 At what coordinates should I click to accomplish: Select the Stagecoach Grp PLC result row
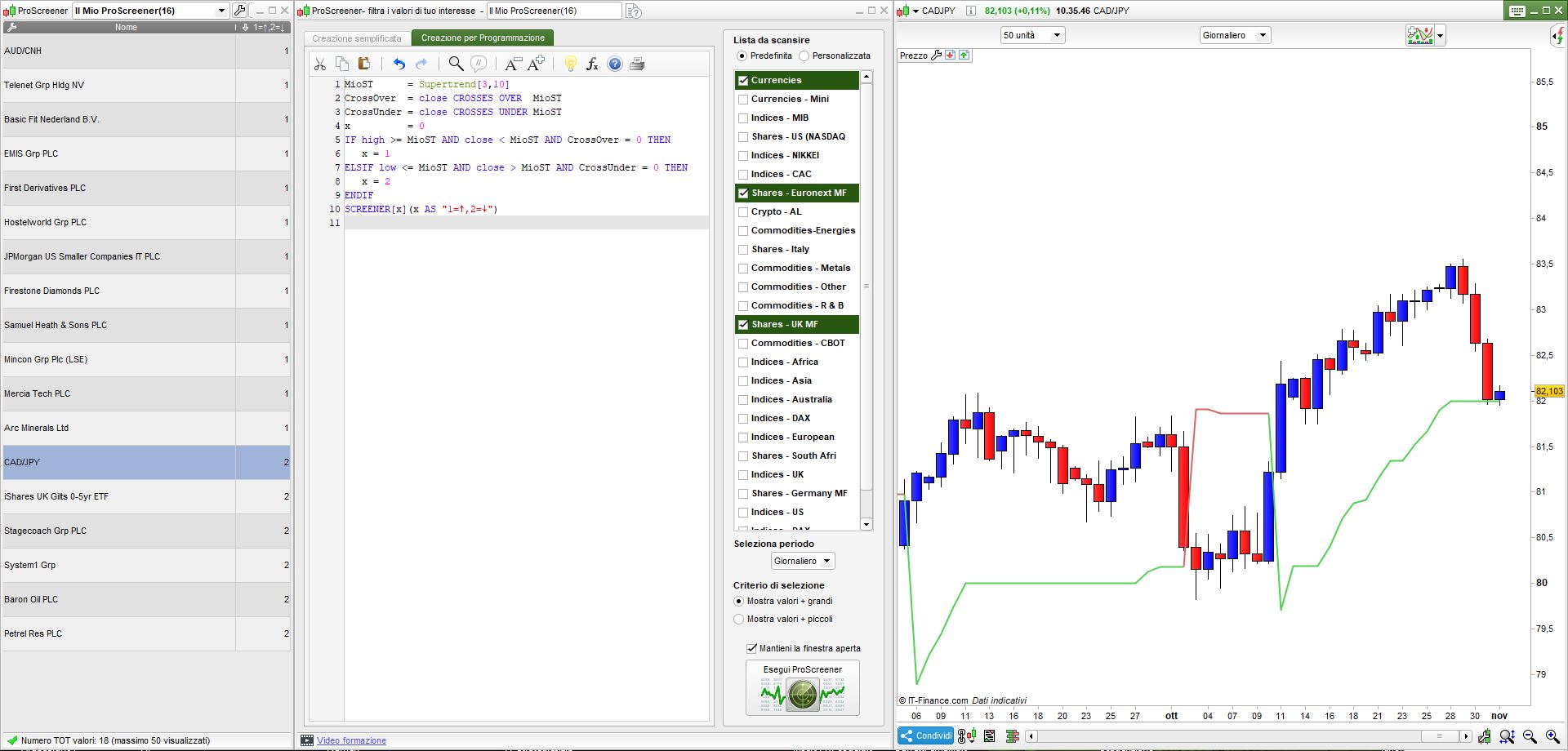click(146, 531)
